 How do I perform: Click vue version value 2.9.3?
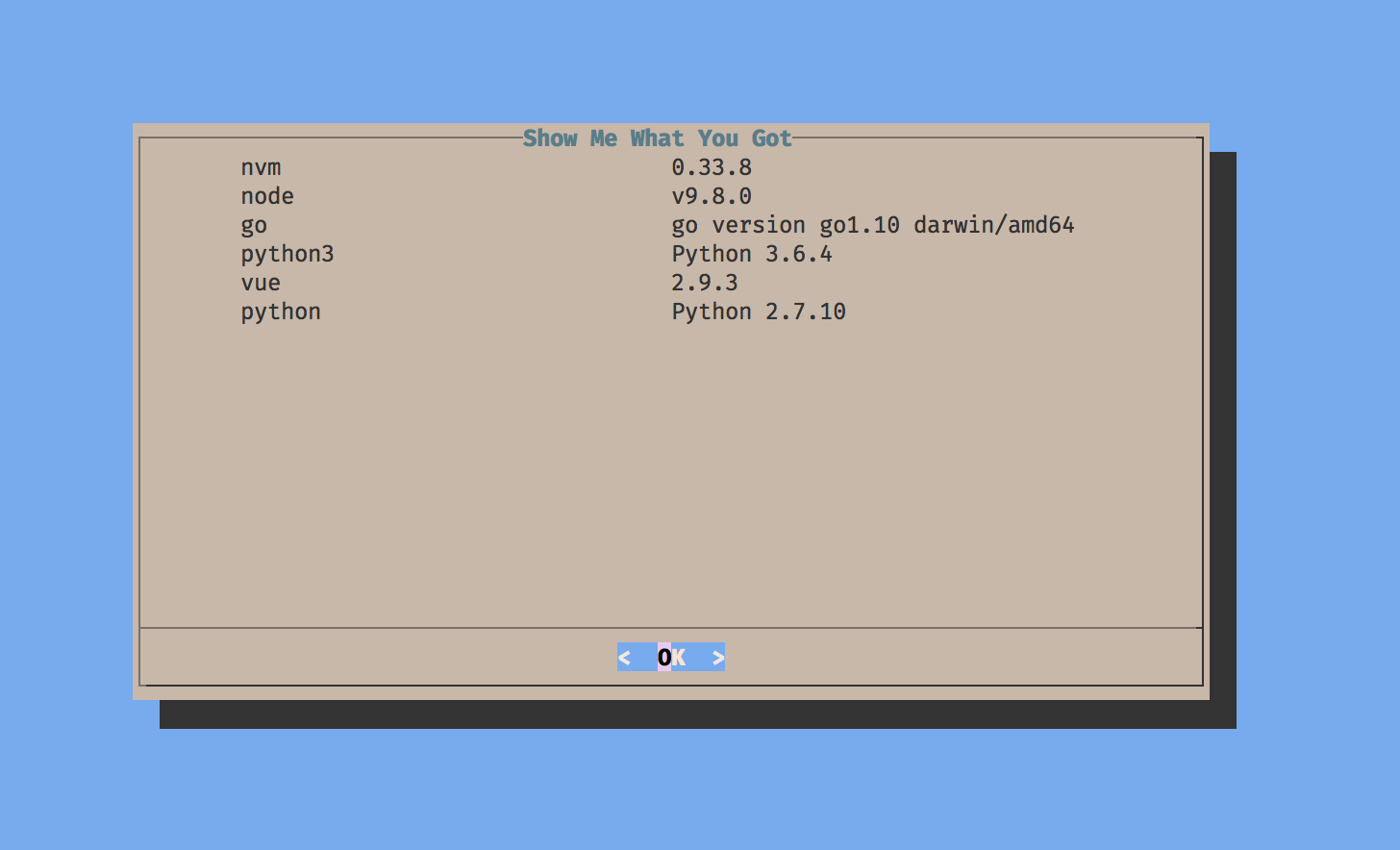coord(705,283)
